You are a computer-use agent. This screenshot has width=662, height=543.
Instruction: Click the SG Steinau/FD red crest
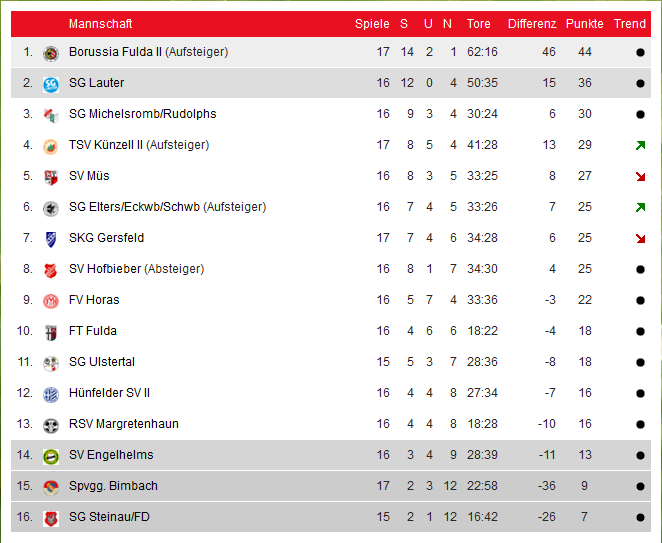[x=51, y=519]
